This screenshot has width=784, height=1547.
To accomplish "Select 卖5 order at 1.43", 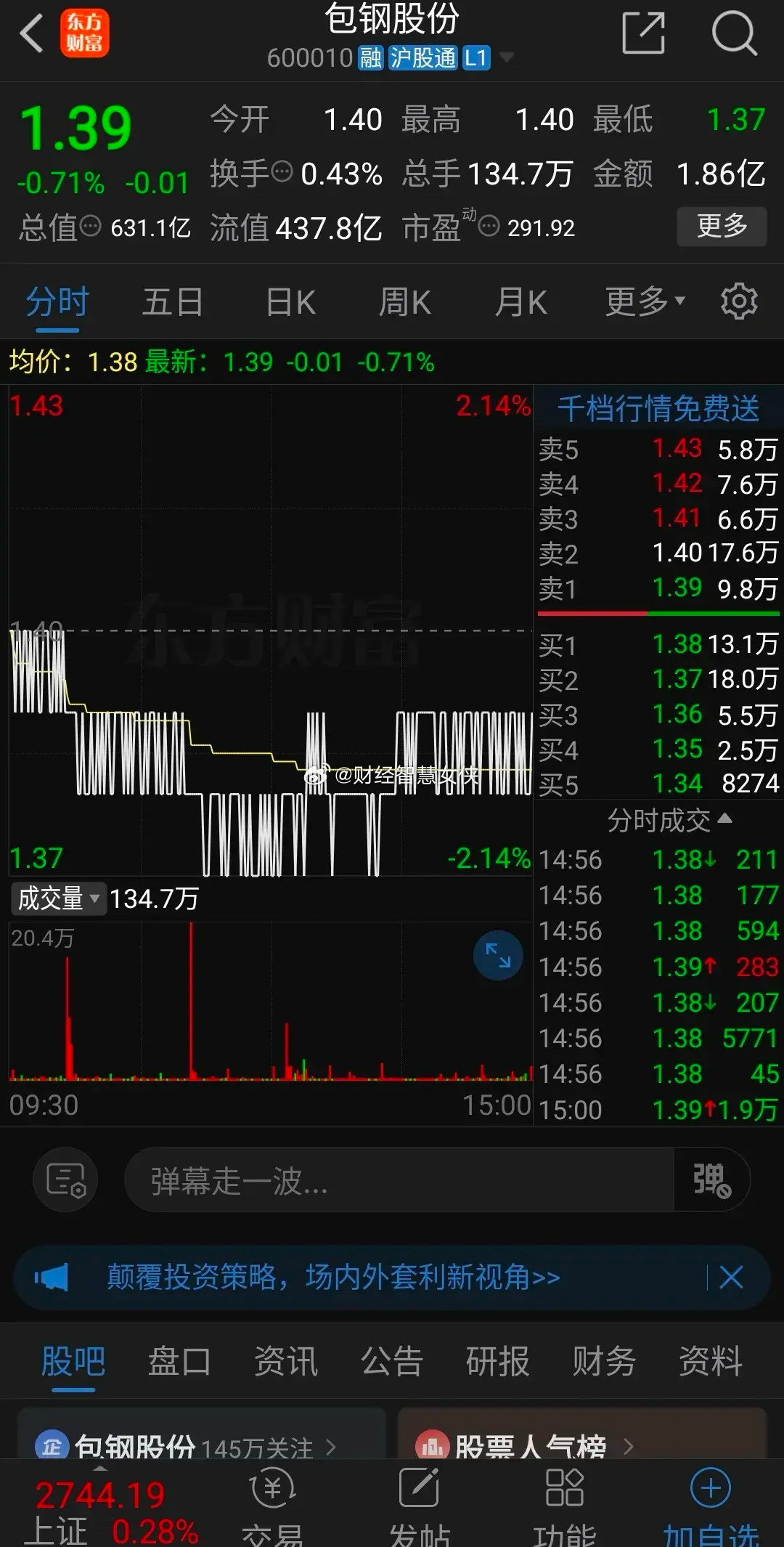I will point(658,450).
